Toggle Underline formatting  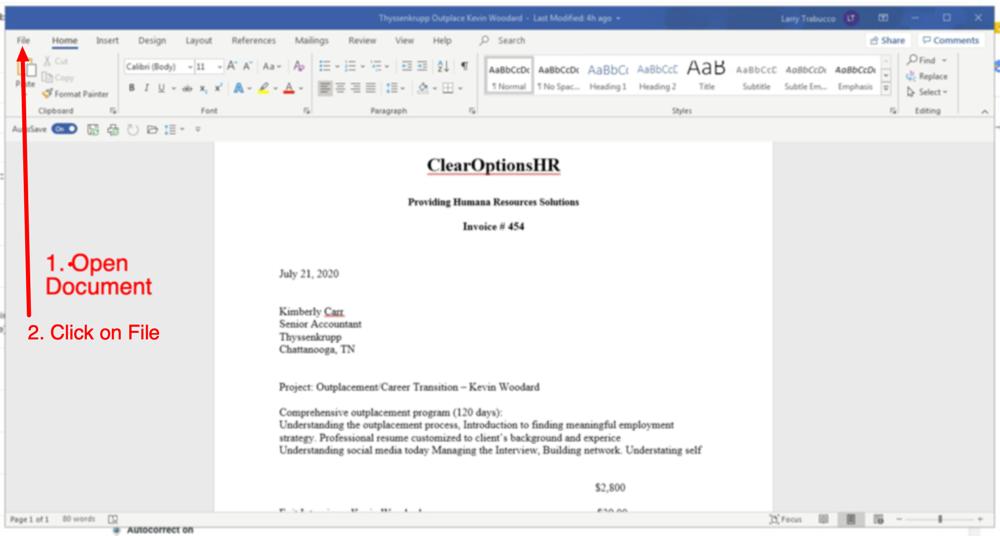(x=161, y=88)
